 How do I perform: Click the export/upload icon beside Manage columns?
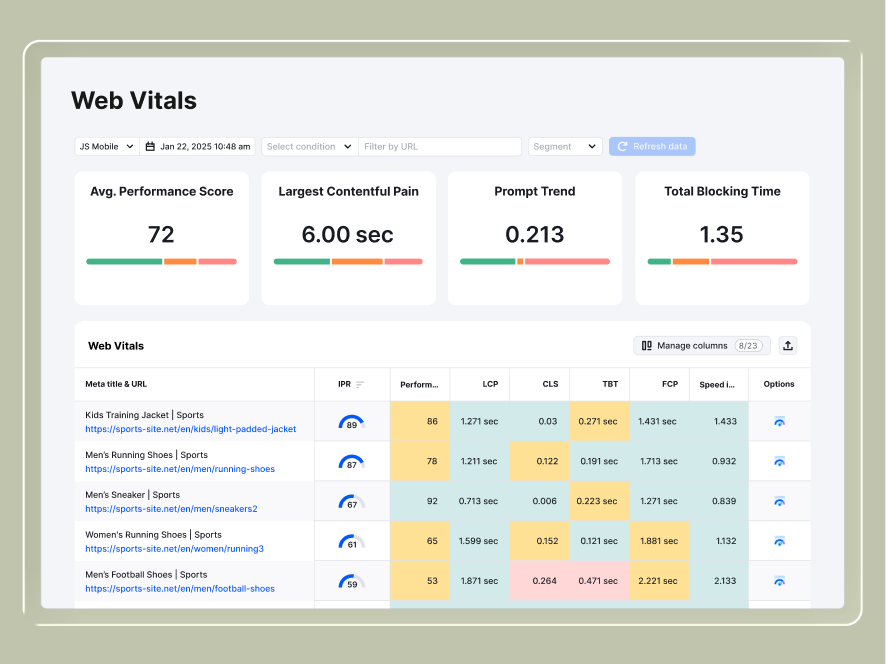[x=787, y=345]
